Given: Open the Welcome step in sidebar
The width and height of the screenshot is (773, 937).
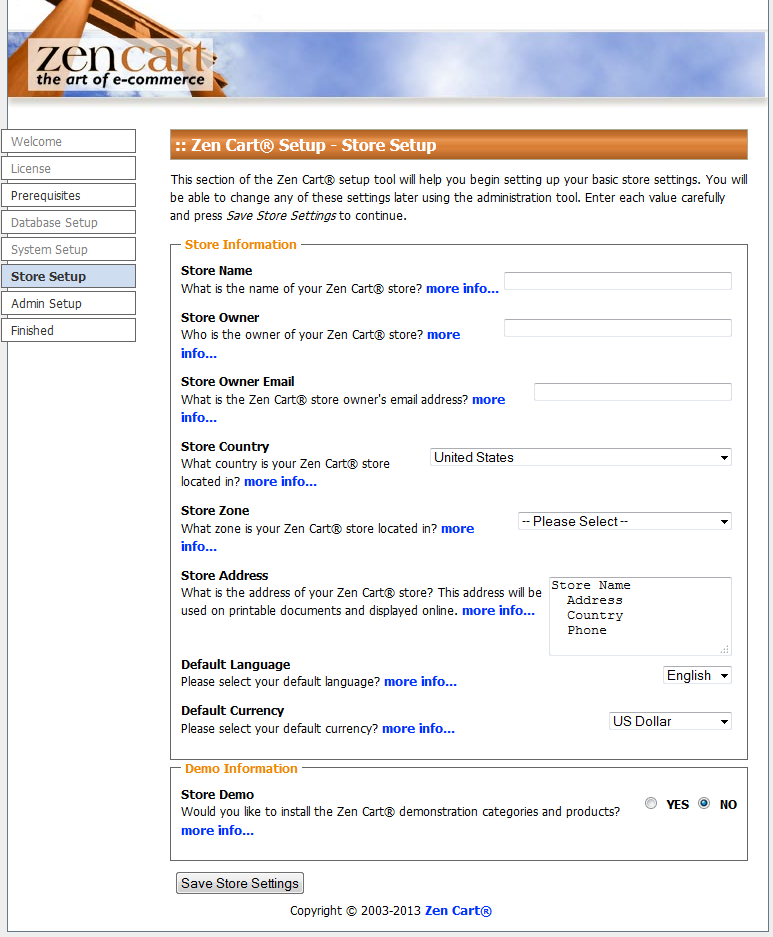Looking at the screenshot, I should 69,142.
